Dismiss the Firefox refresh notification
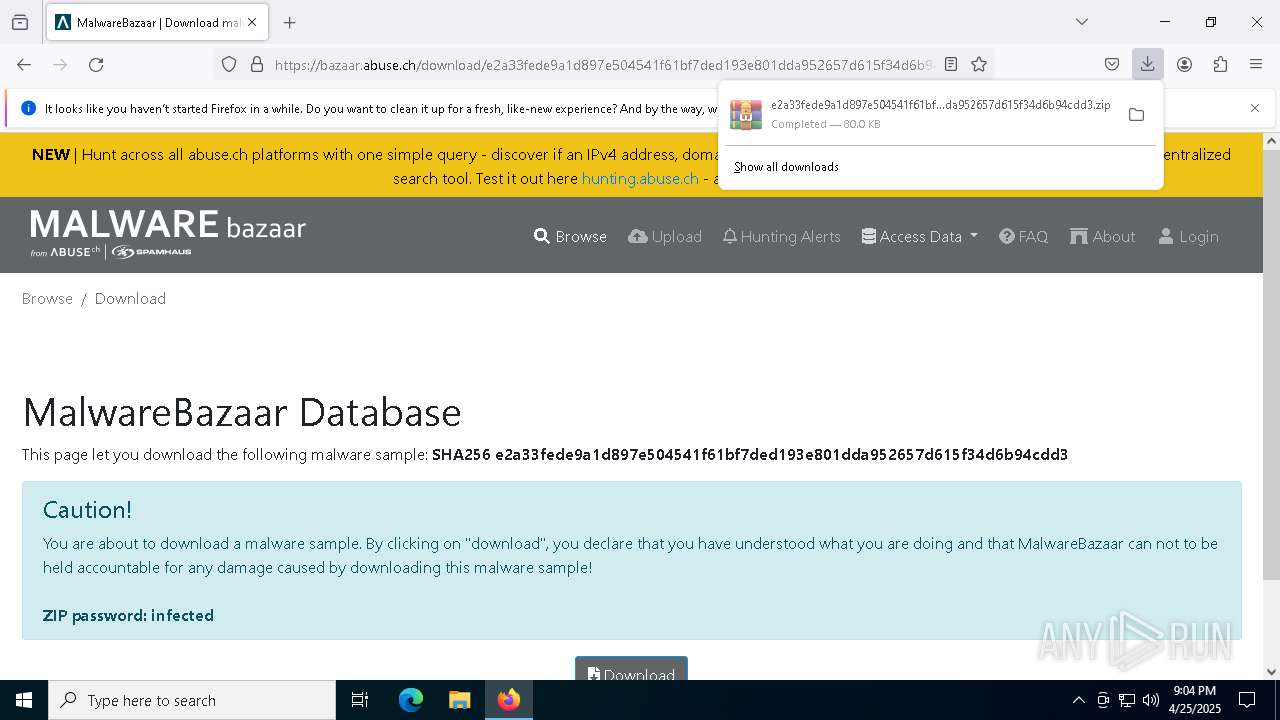The height and width of the screenshot is (720, 1280). (x=1255, y=108)
